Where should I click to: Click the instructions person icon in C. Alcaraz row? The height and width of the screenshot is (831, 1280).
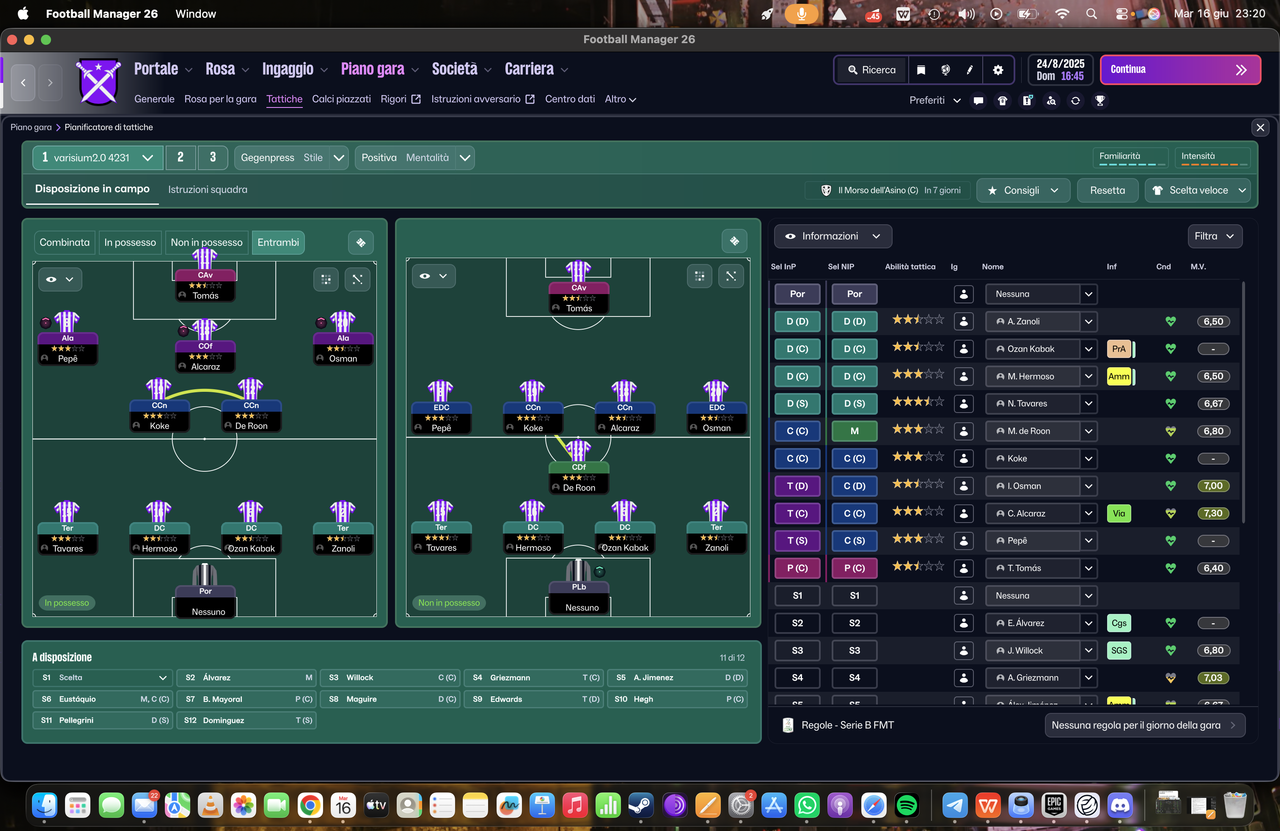click(964, 513)
